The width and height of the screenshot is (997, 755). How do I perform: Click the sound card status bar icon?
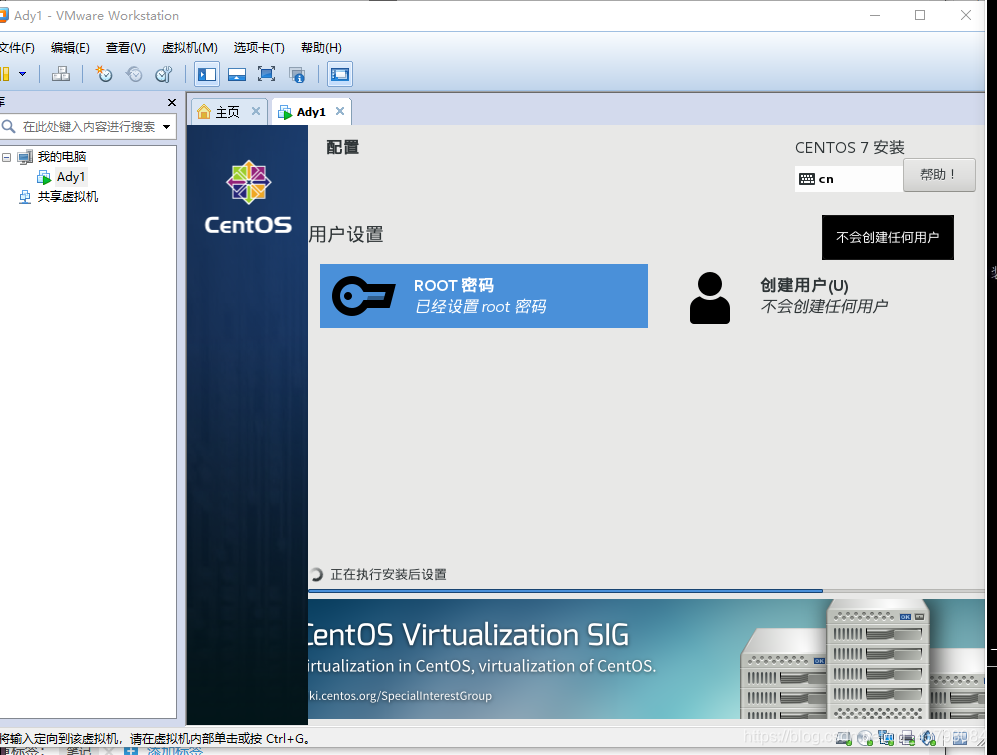[928, 738]
